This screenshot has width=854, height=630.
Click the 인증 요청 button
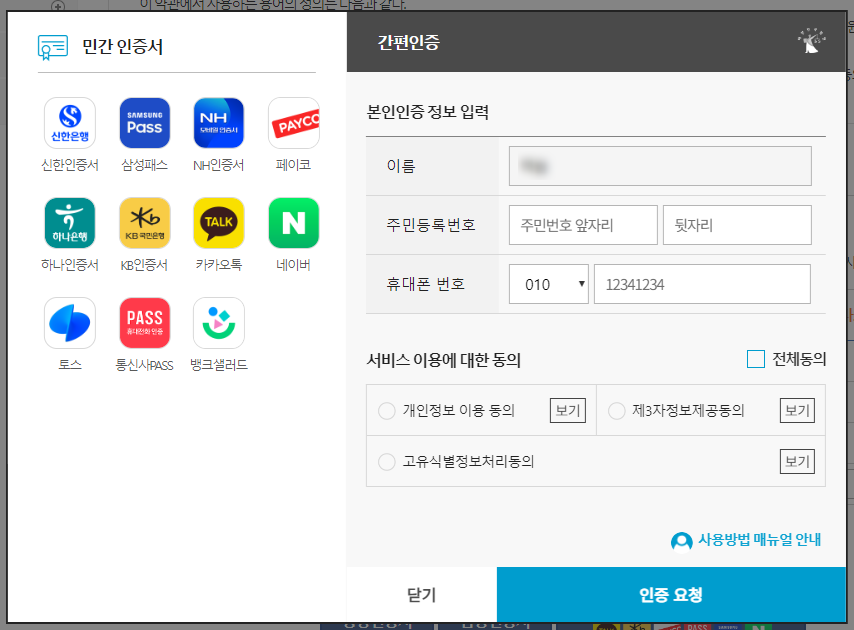(671, 595)
